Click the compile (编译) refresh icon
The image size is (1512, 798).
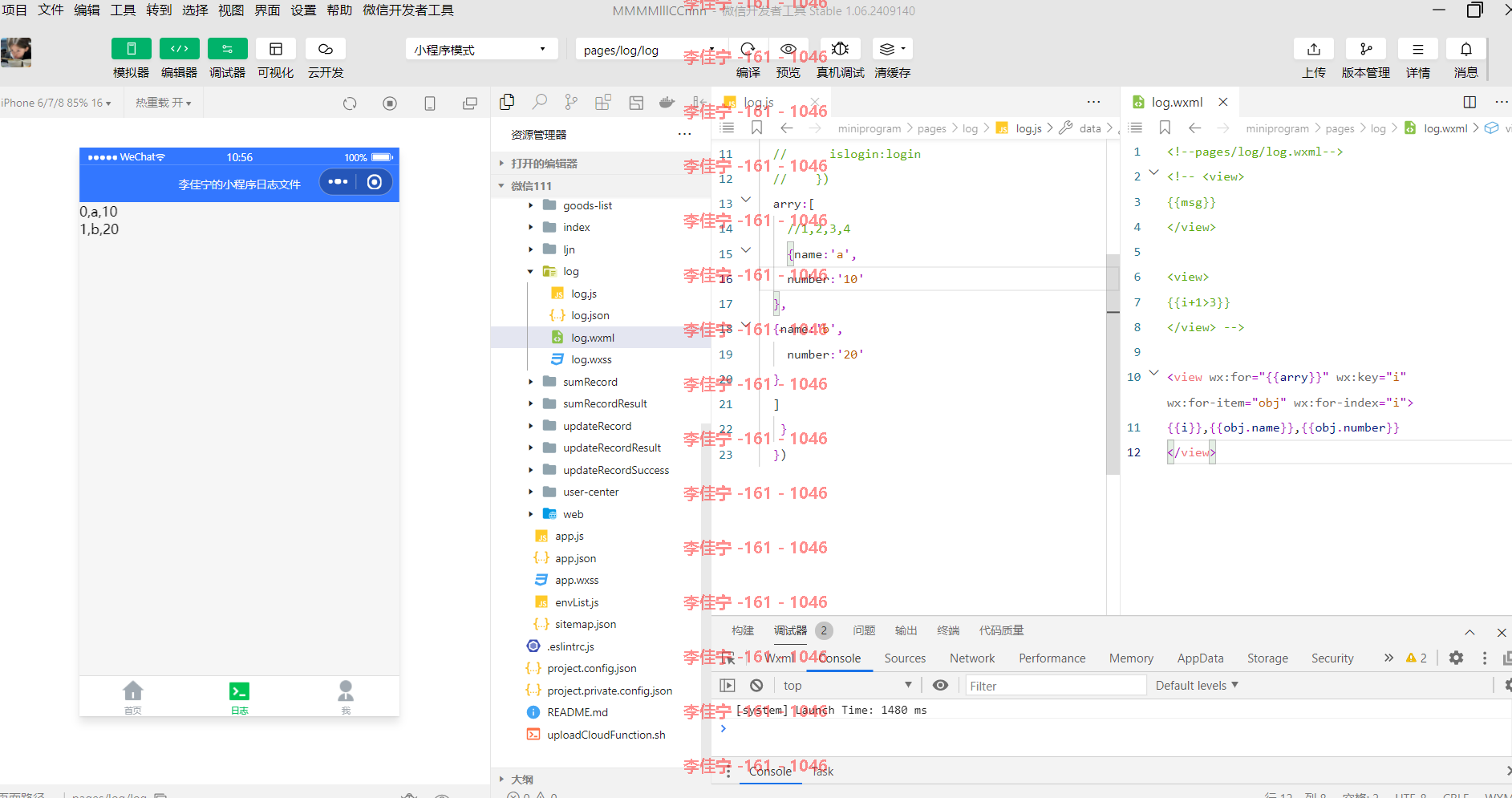coord(748,49)
